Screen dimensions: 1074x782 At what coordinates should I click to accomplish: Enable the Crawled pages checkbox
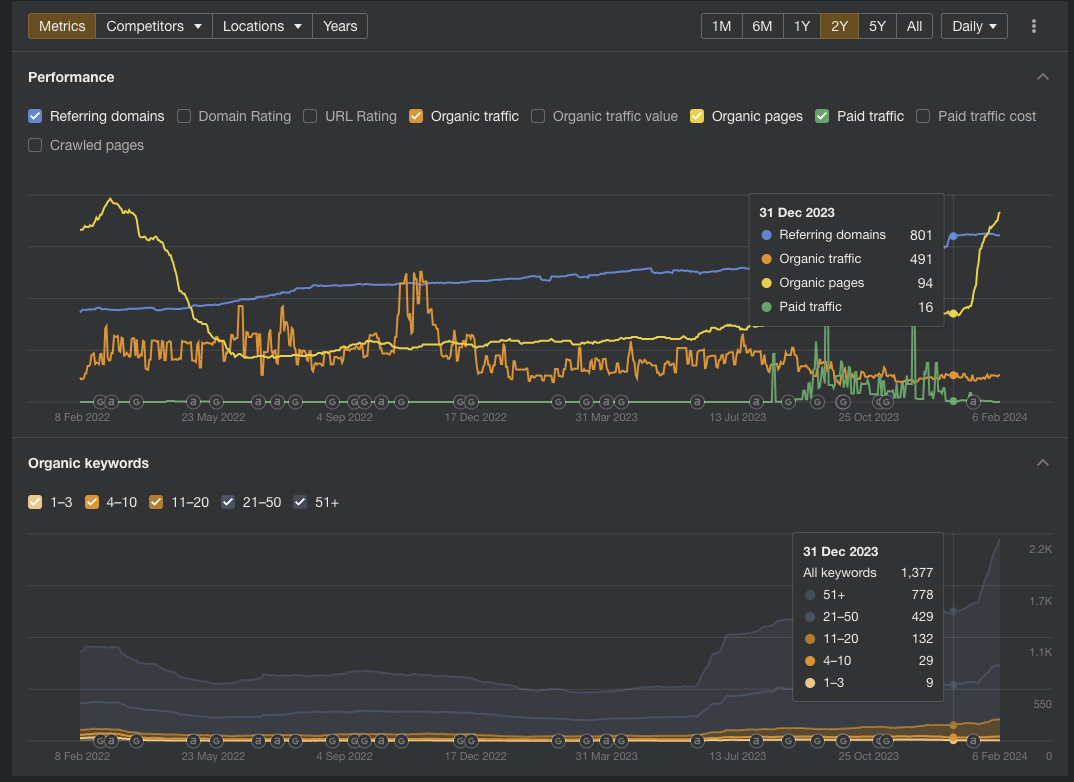(x=35, y=145)
